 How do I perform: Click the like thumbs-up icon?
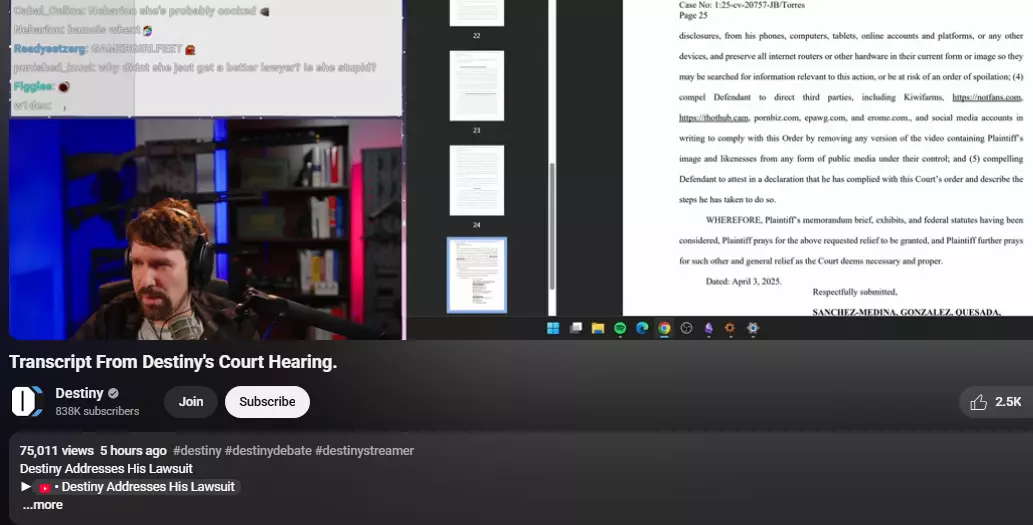click(x=978, y=402)
